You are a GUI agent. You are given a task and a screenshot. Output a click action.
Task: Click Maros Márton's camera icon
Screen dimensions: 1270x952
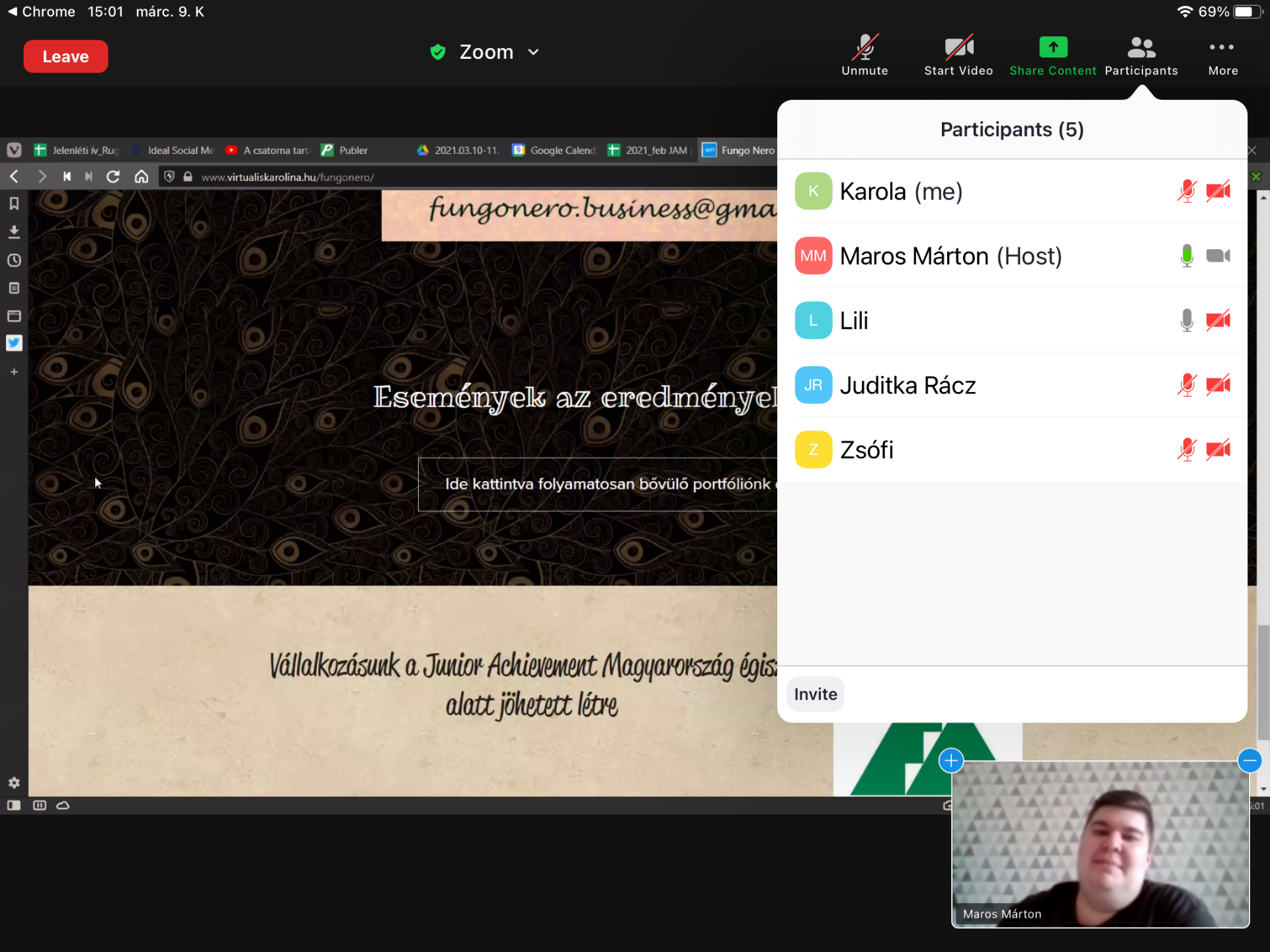(1217, 256)
